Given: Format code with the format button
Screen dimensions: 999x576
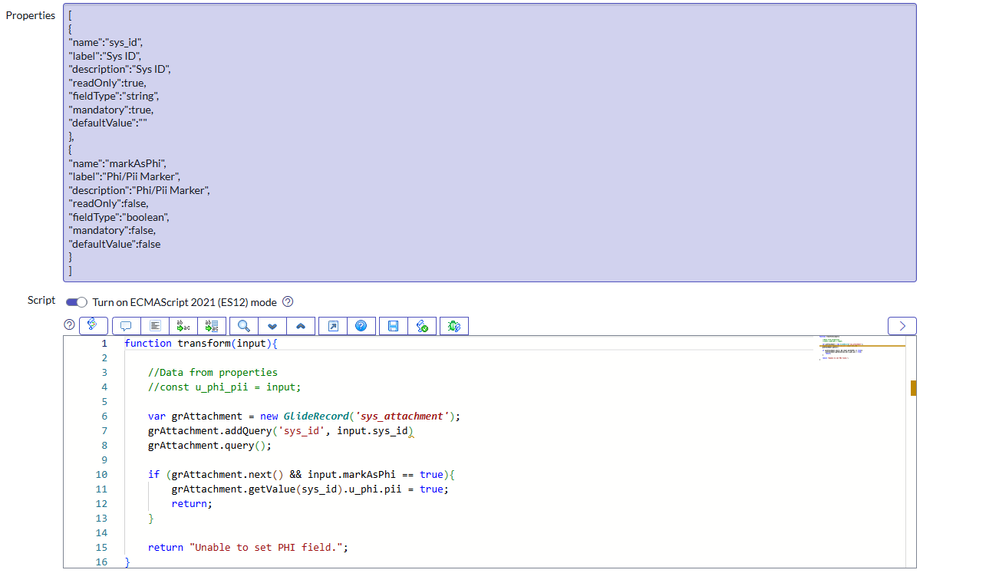Looking at the screenshot, I should 155,326.
